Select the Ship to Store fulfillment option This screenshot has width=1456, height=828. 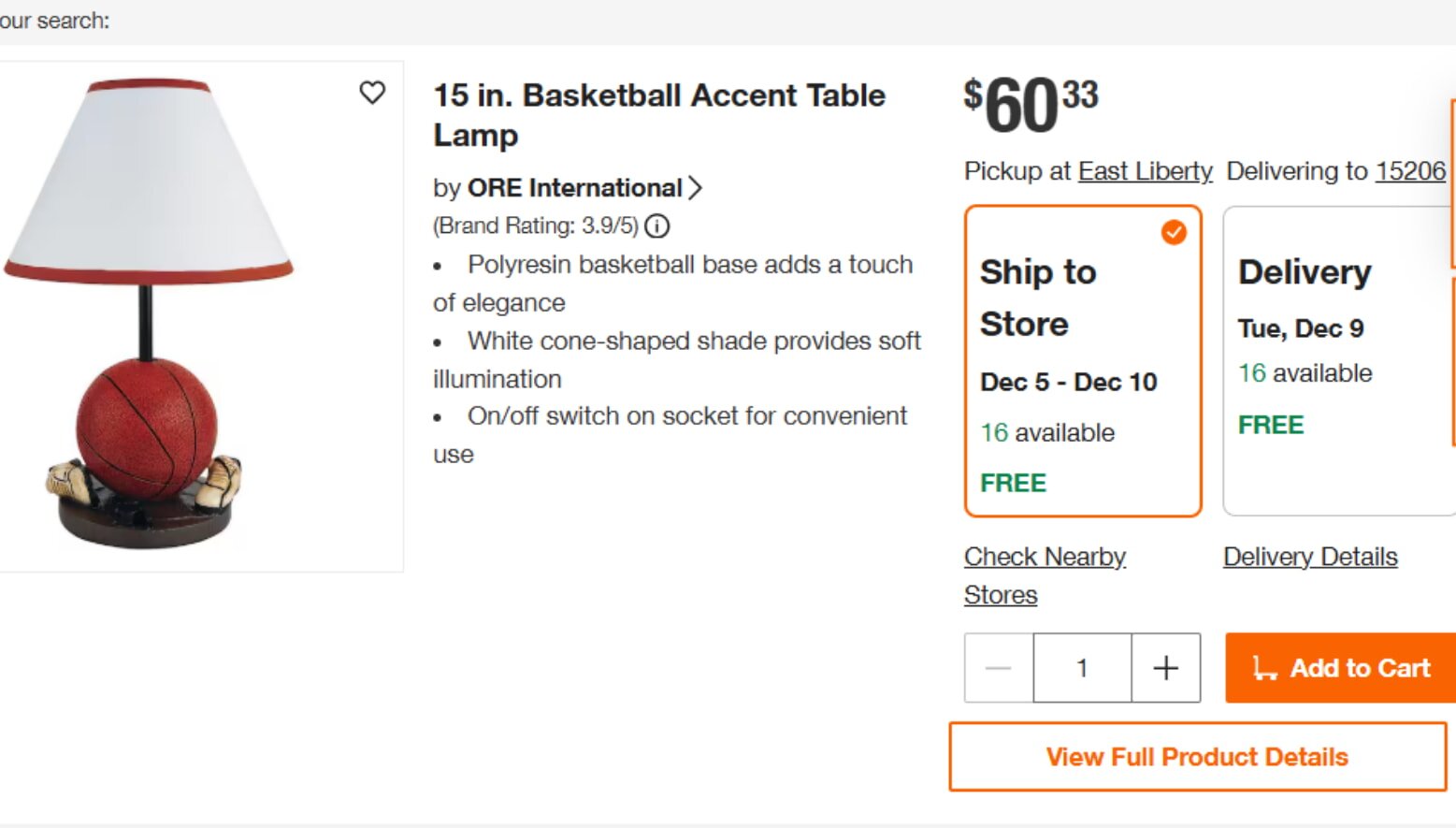point(1082,360)
